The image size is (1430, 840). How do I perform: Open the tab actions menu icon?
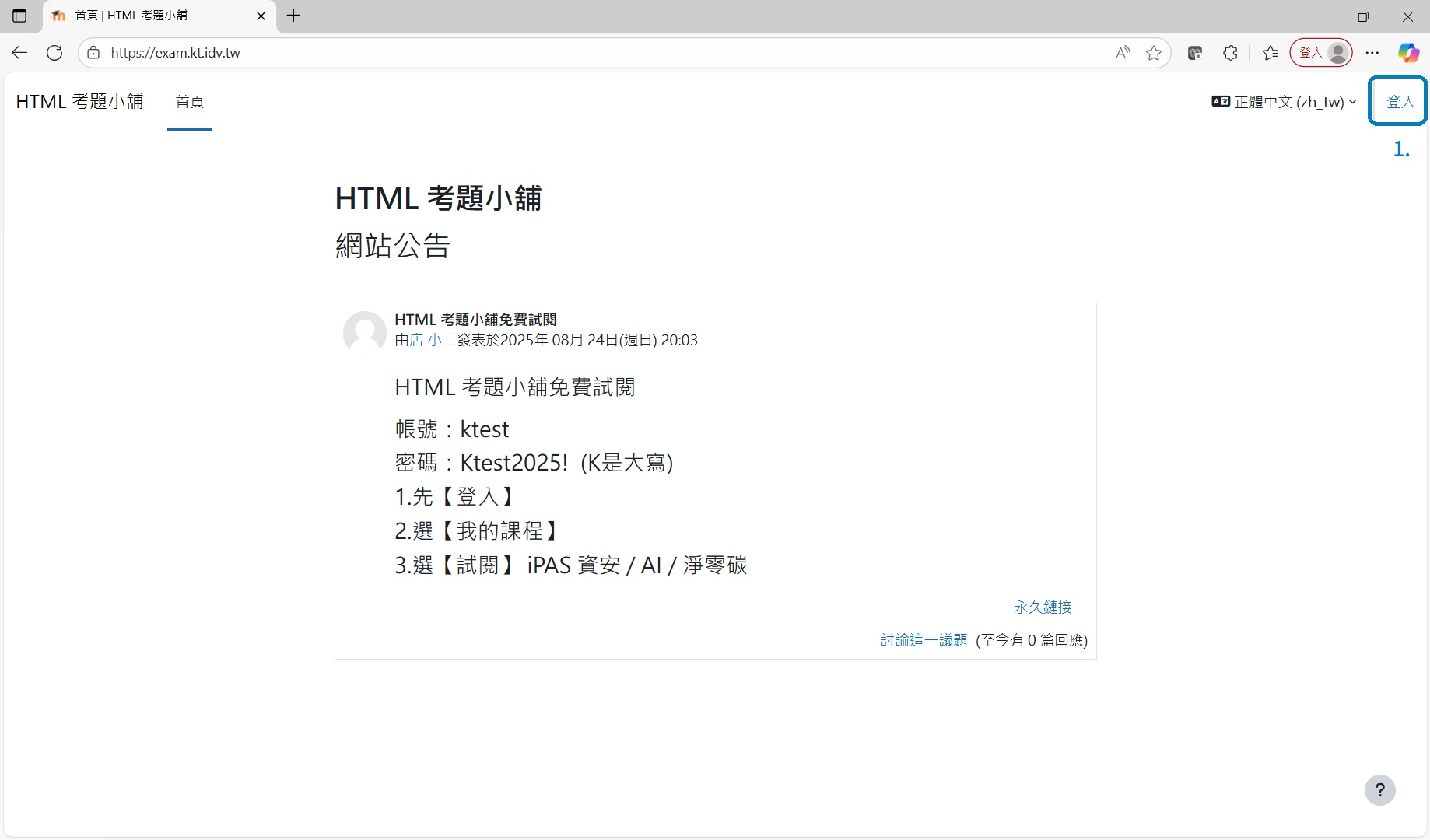19,16
